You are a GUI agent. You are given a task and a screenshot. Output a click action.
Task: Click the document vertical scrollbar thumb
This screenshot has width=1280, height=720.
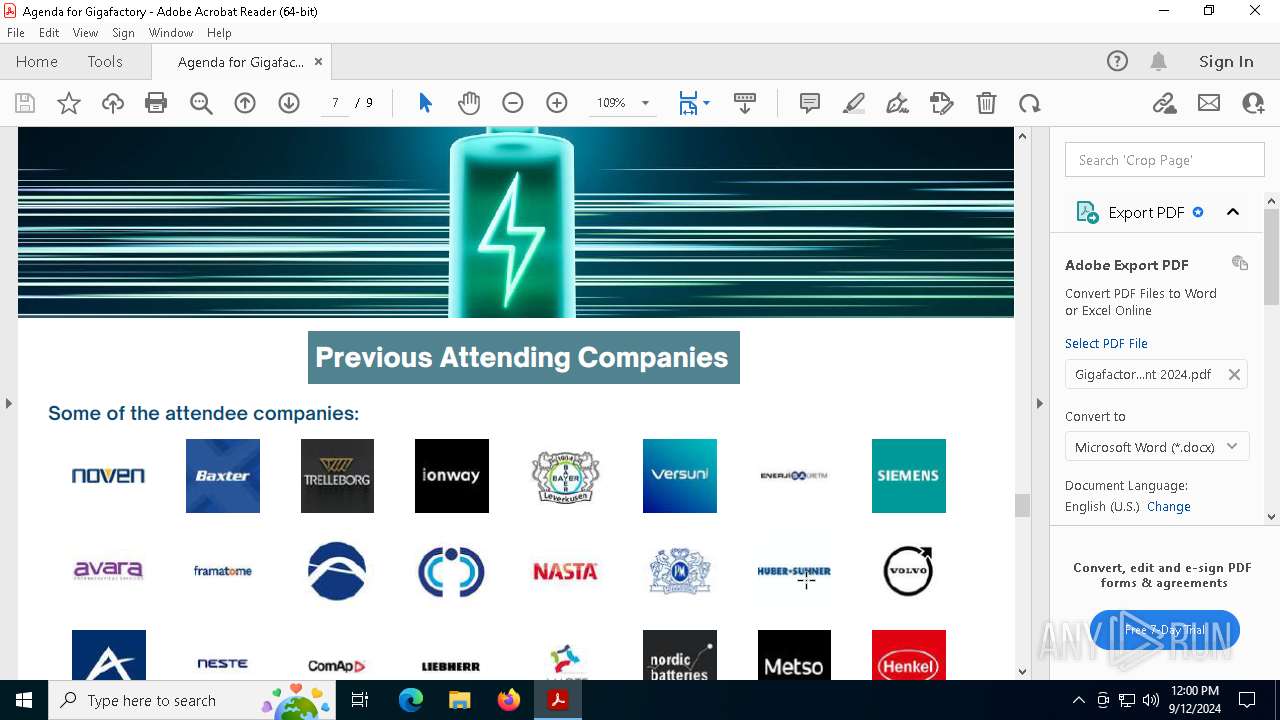pos(1022,506)
